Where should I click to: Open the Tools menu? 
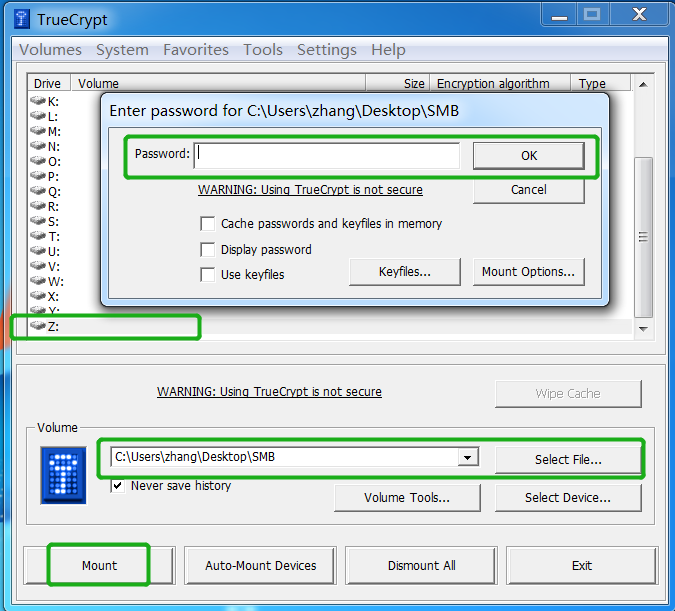(x=263, y=50)
